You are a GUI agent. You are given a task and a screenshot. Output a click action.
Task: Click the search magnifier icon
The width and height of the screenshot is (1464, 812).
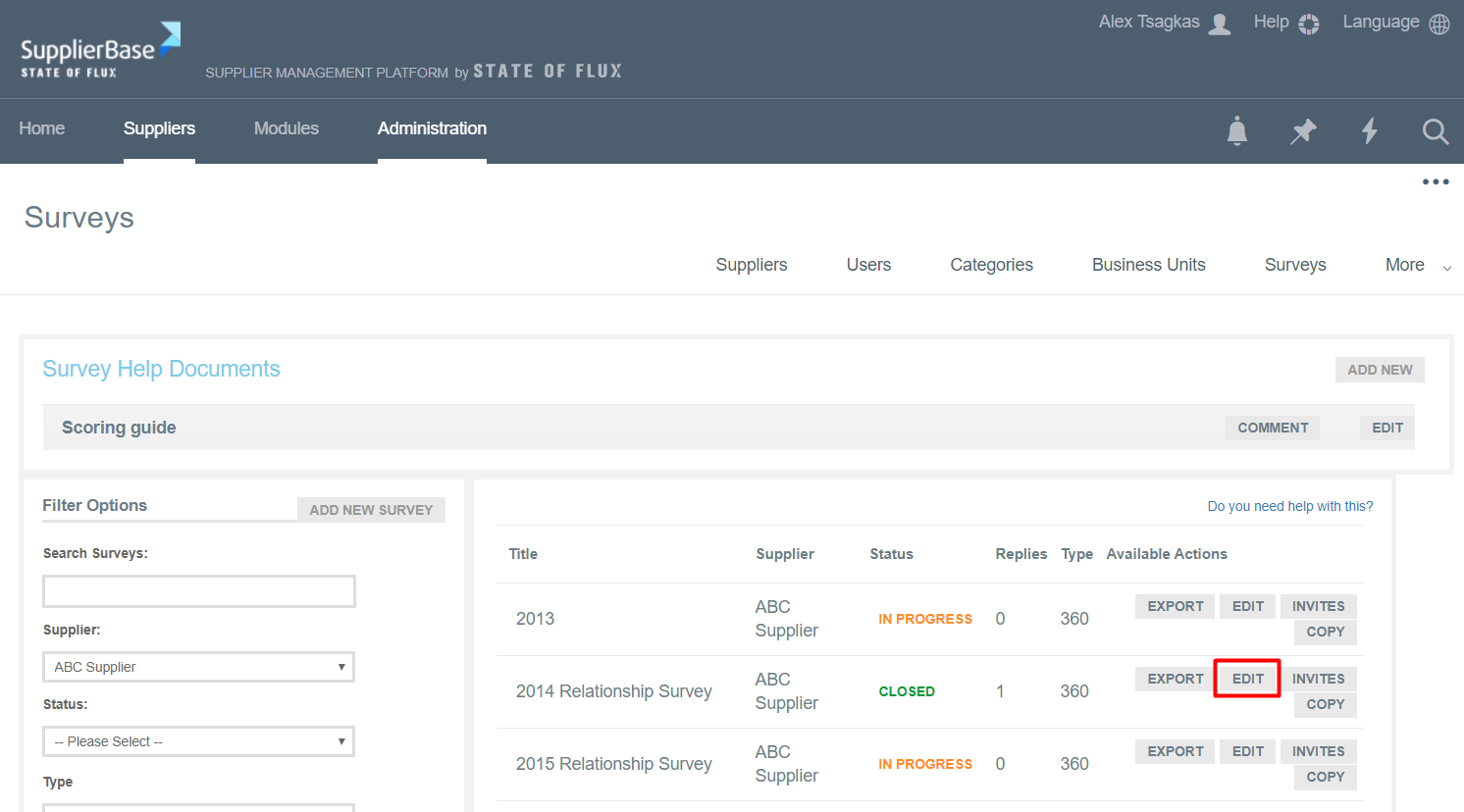pos(1435,130)
